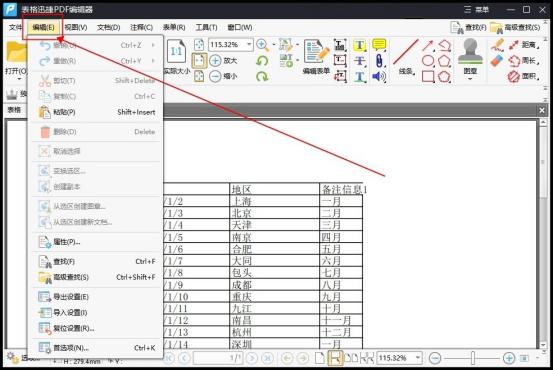Rotate page counterclockwise with green arrow
Viewport: 553px width, 371px height.
pos(262,61)
